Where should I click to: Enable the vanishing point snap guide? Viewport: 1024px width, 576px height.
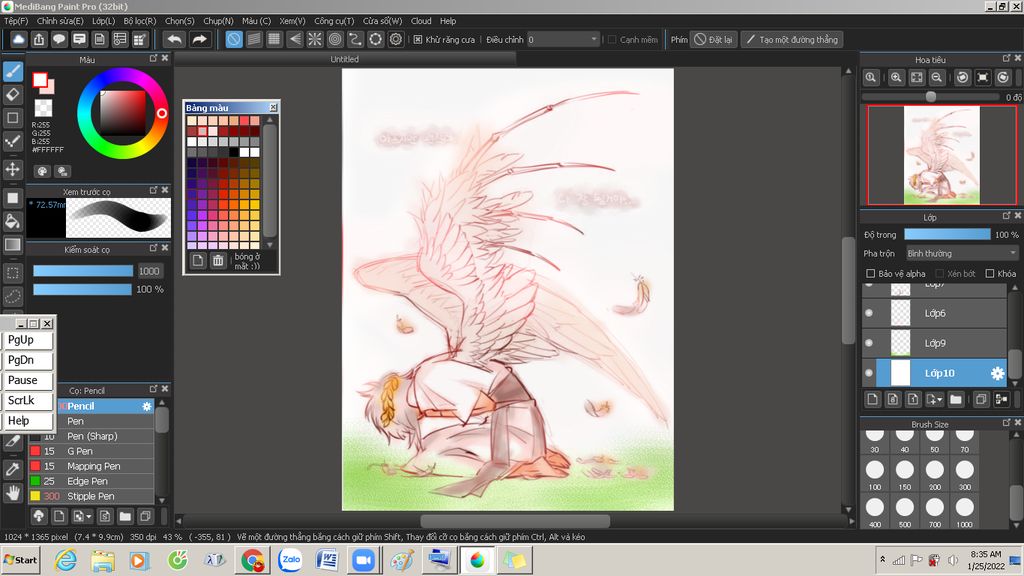(x=295, y=39)
